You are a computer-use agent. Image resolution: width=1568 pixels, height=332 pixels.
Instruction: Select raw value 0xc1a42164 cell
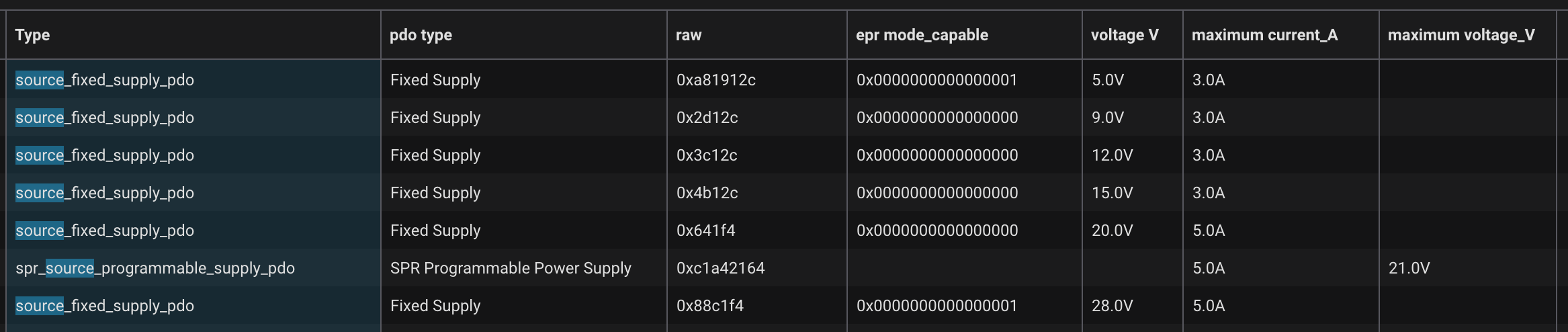click(757, 268)
